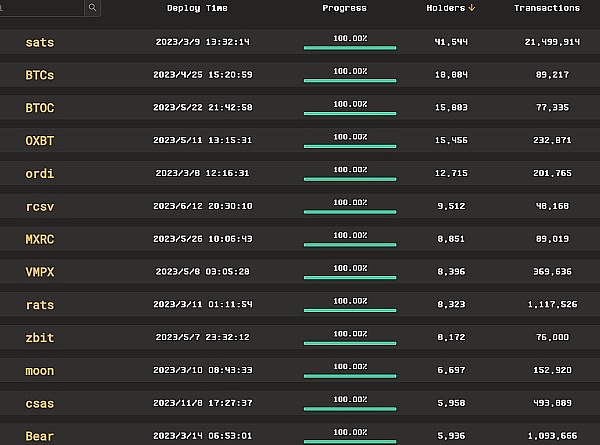Open the VMPX token details
The image size is (600, 445).
pyautogui.click(x=40, y=272)
